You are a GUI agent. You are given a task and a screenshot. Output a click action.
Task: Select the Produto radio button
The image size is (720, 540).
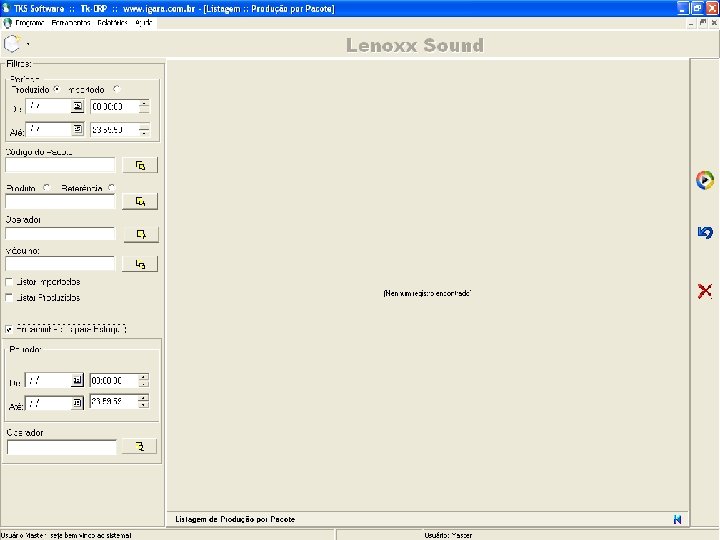(x=46, y=188)
